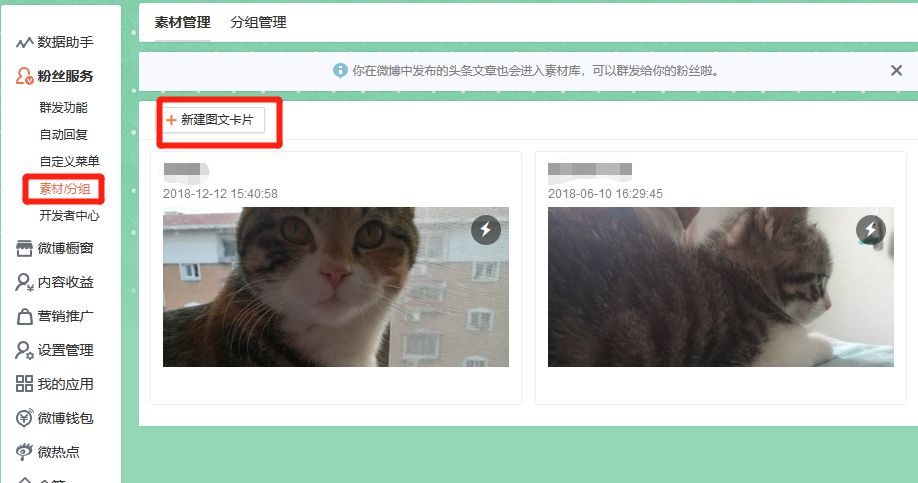Dismiss the 头条文章 info banner
Viewport: 918px width, 483px height.
[896, 70]
